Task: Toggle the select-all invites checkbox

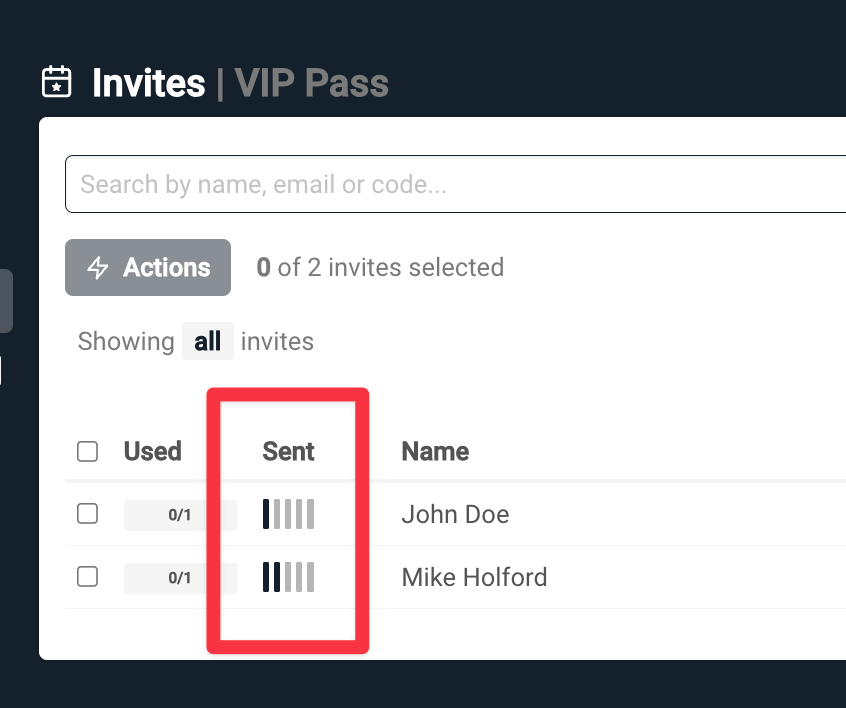Action: (x=88, y=452)
